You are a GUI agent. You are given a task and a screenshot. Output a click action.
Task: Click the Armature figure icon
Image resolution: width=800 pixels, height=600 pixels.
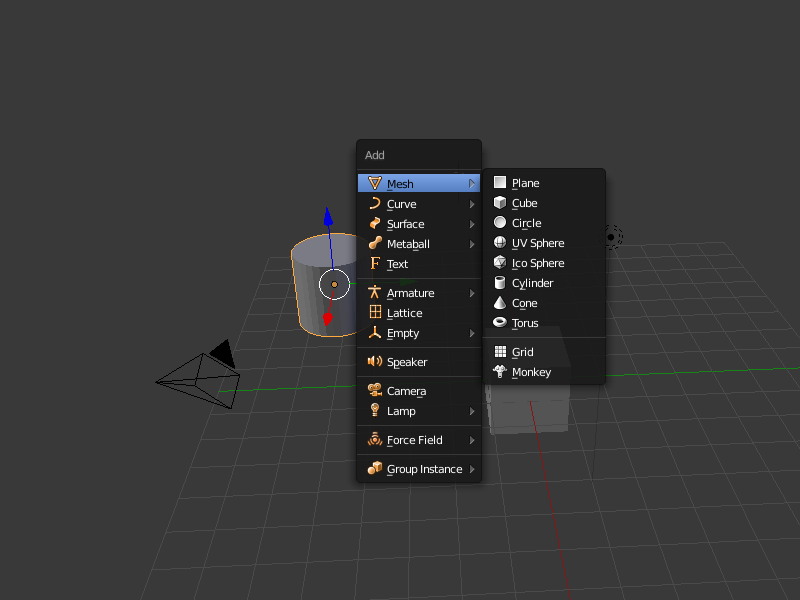tap(374, 292)
